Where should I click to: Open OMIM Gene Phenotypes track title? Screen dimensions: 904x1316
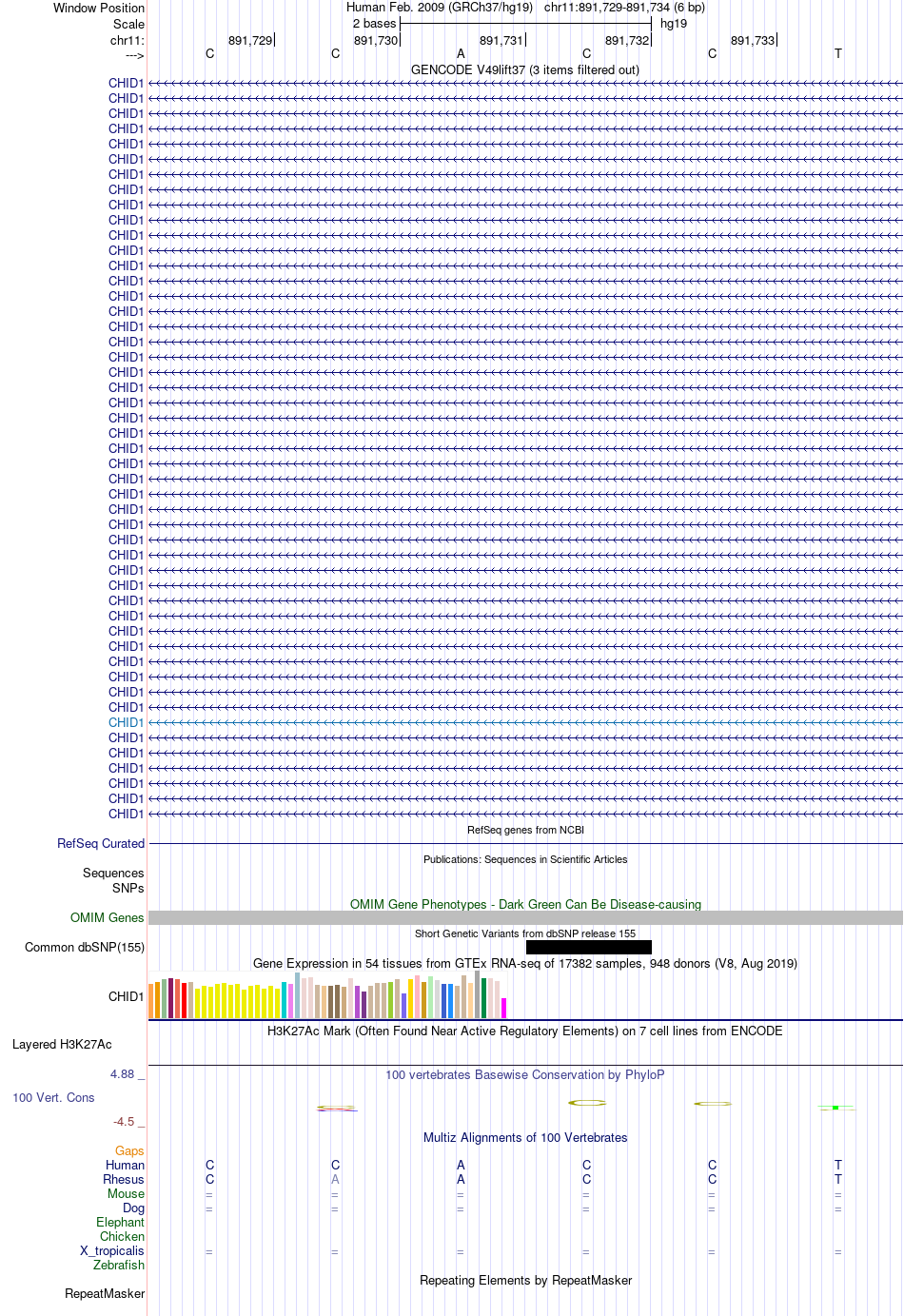[525, 904]
